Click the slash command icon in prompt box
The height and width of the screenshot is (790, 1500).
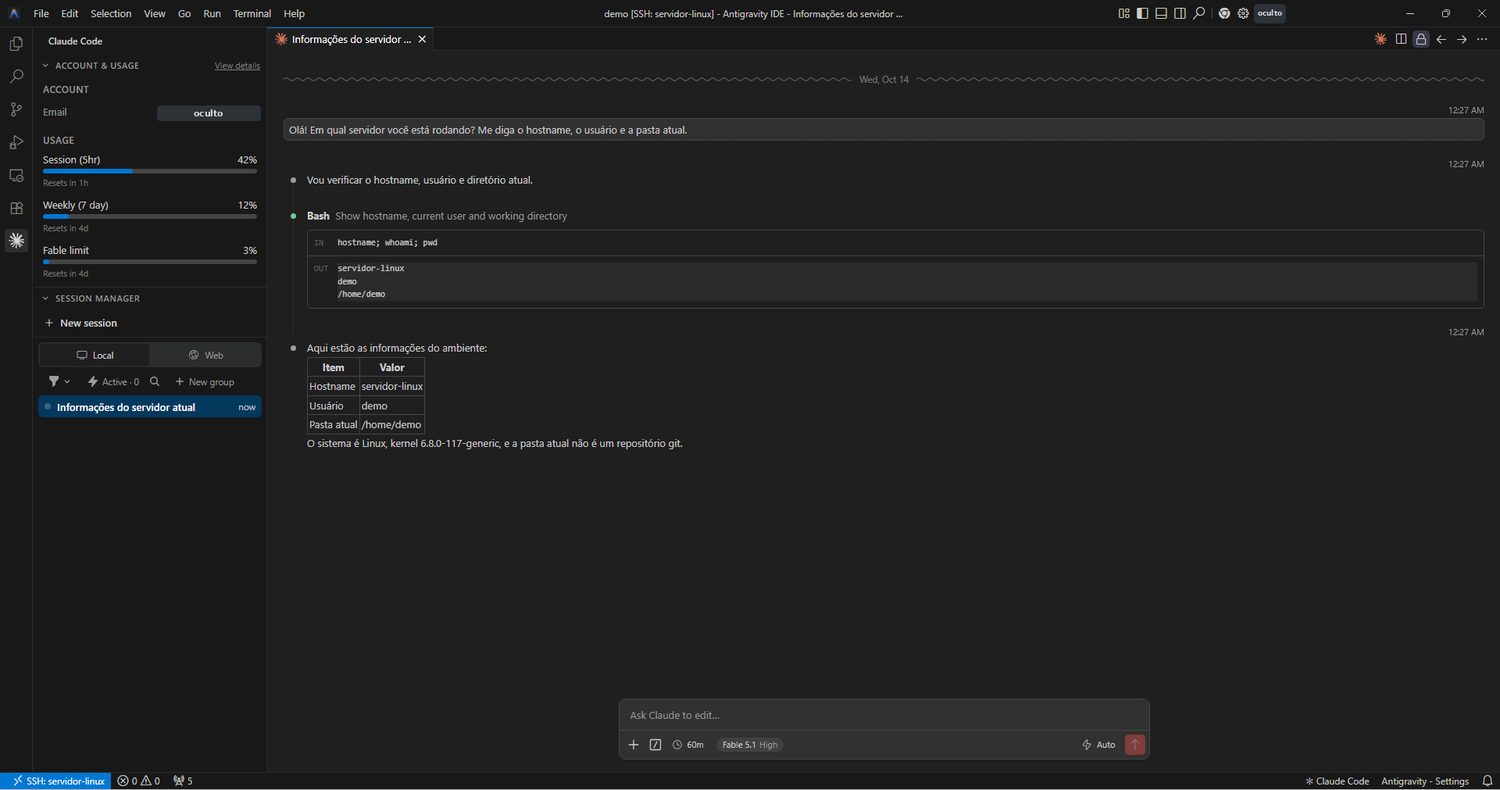pyautogui.click(x=655, y=745)
